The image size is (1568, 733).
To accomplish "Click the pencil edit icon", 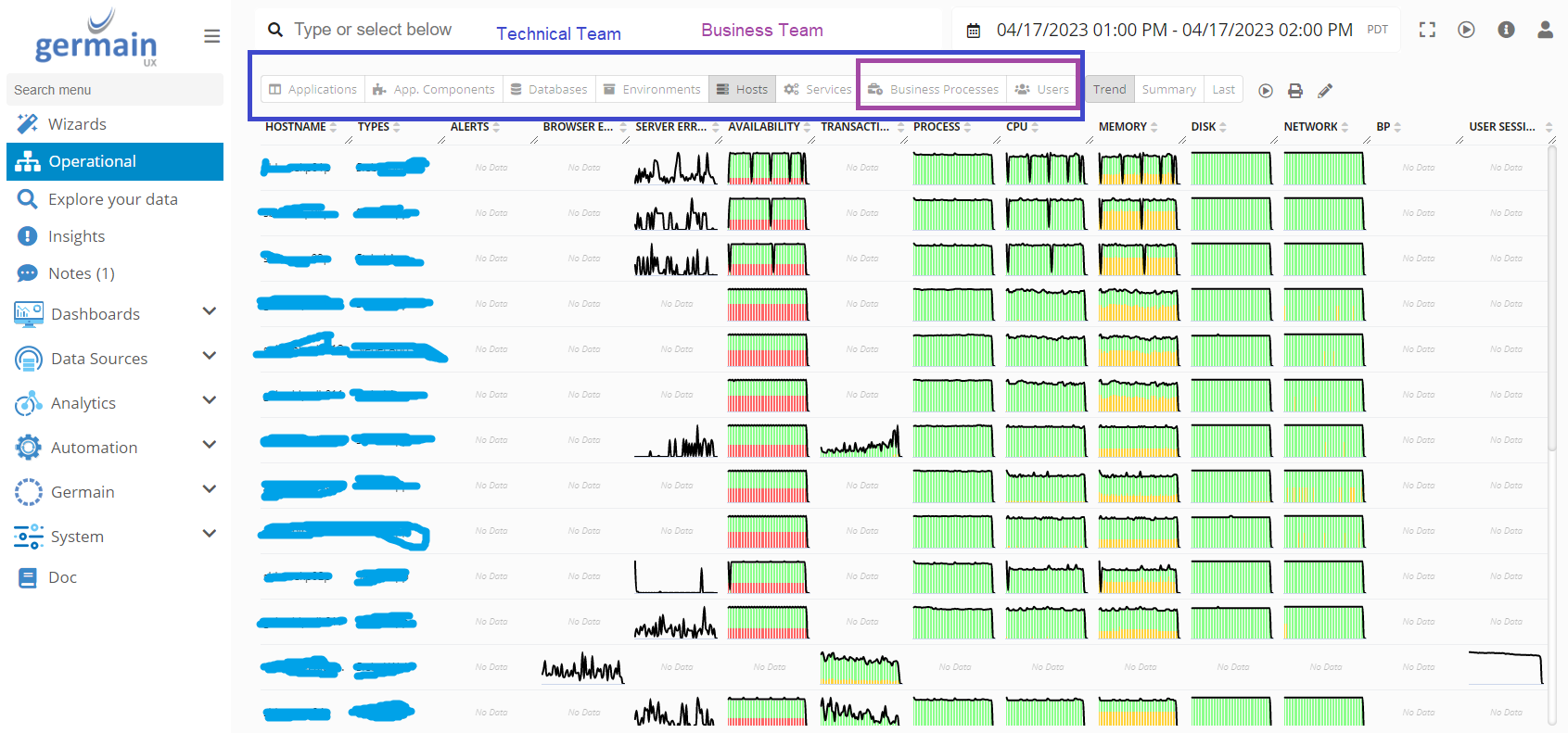I will click(1325, 91).
